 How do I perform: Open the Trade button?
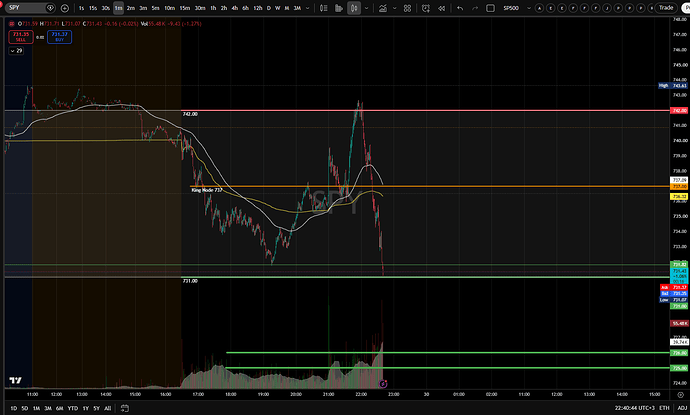[x=666, y=8]
